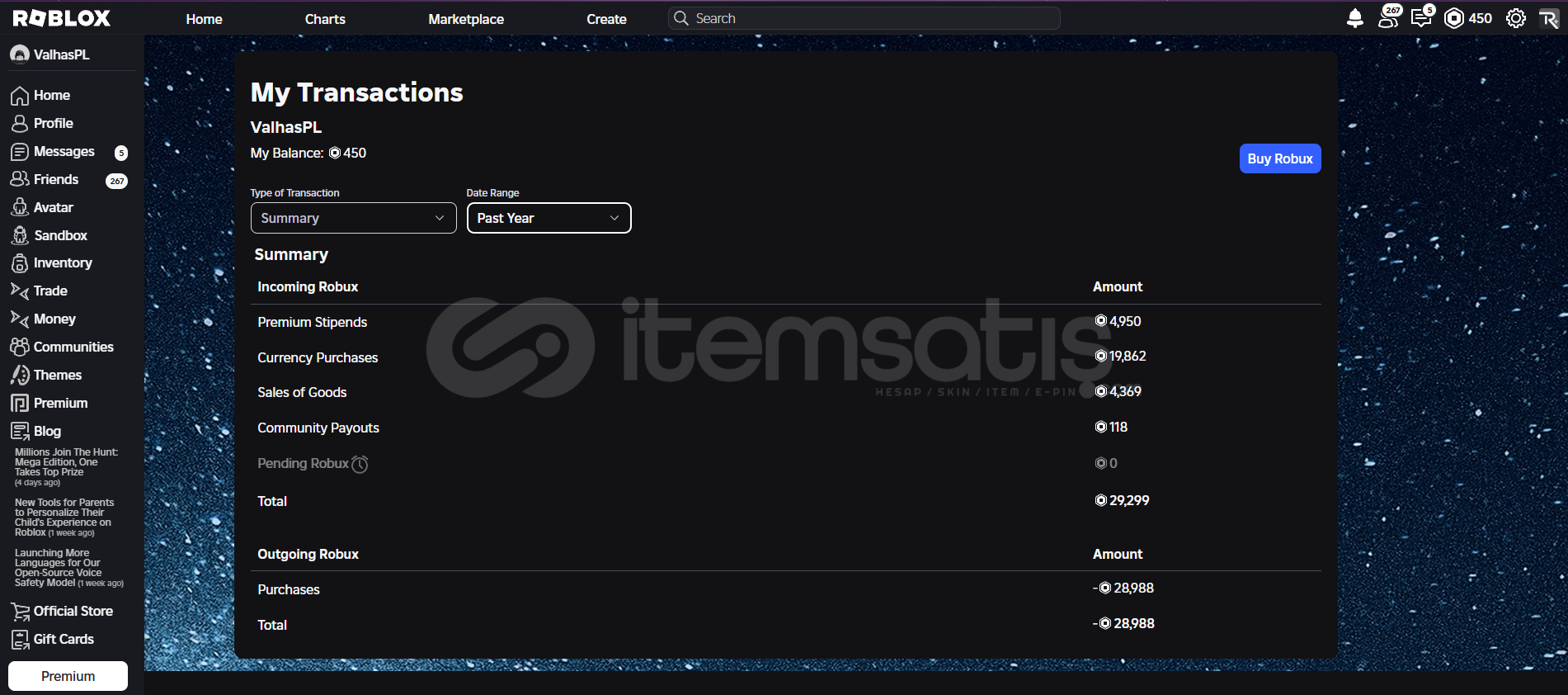Click the ValhasPL avatar icon
This screenshot has width=1568, height=695.
(x=20, y=54)
